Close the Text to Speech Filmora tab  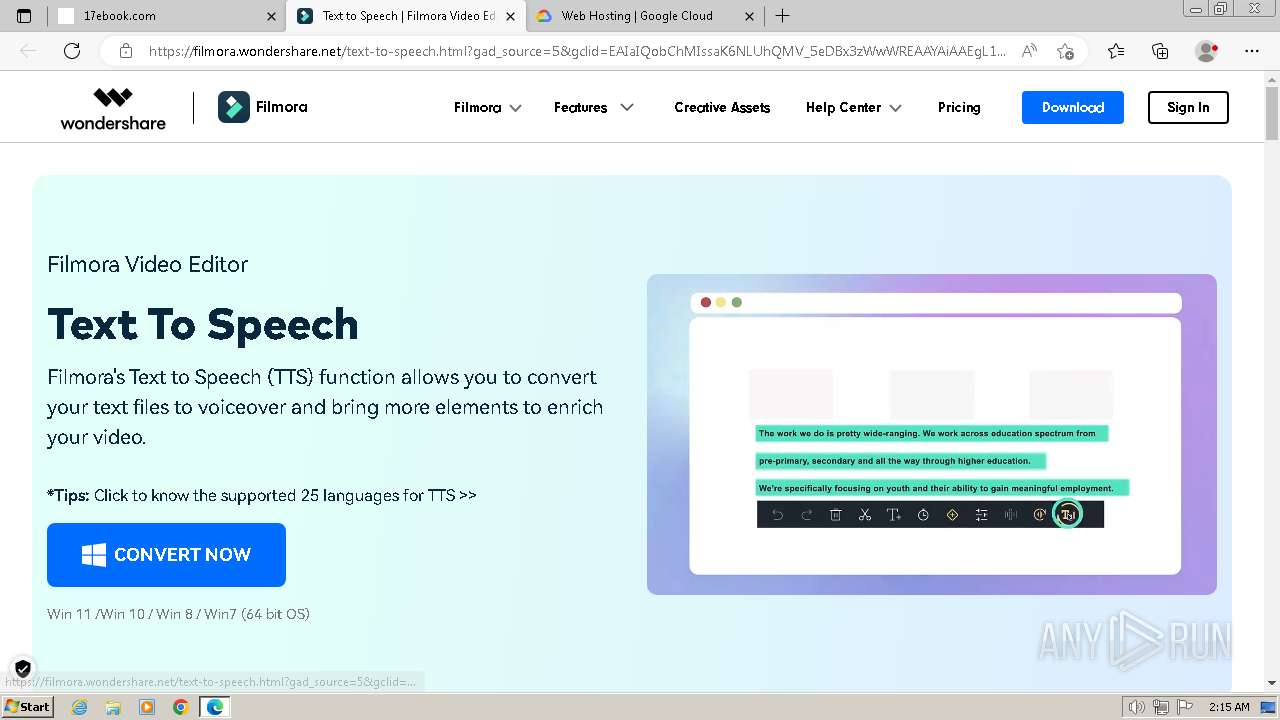tap(511, 16)
